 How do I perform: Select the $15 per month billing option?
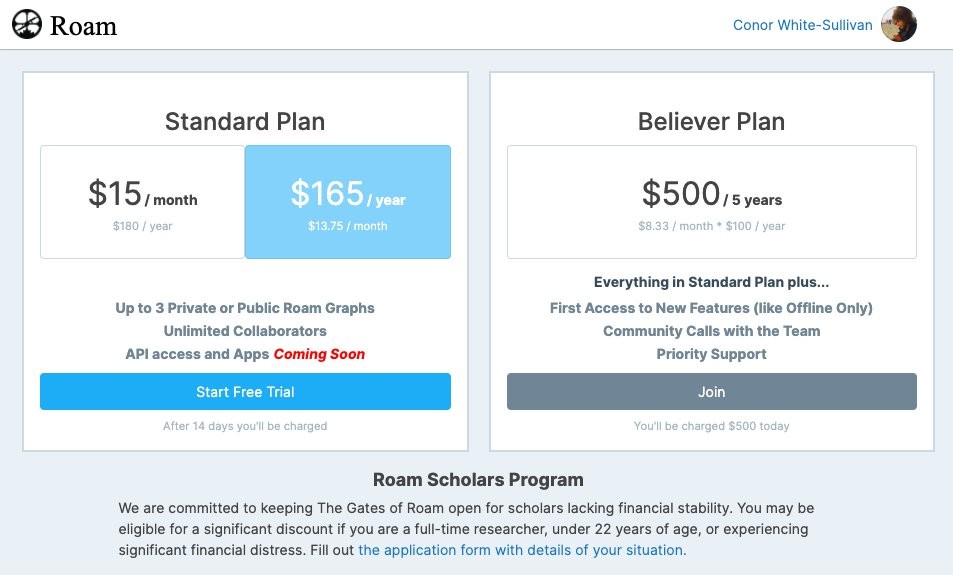point(142,202)
